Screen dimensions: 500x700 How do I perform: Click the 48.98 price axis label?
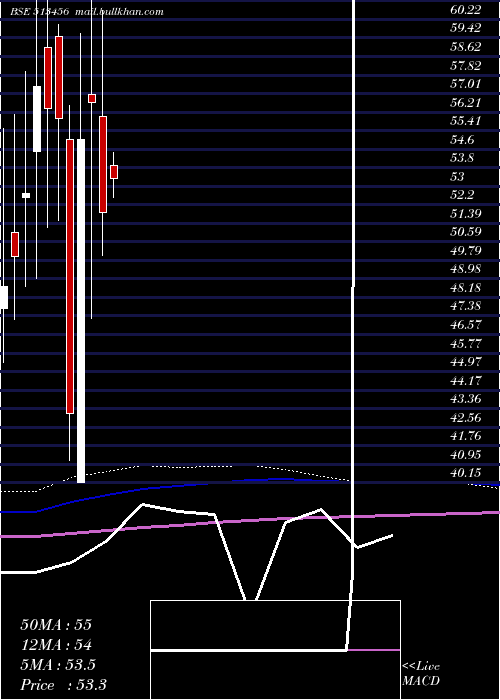click(x=466, y=269)
